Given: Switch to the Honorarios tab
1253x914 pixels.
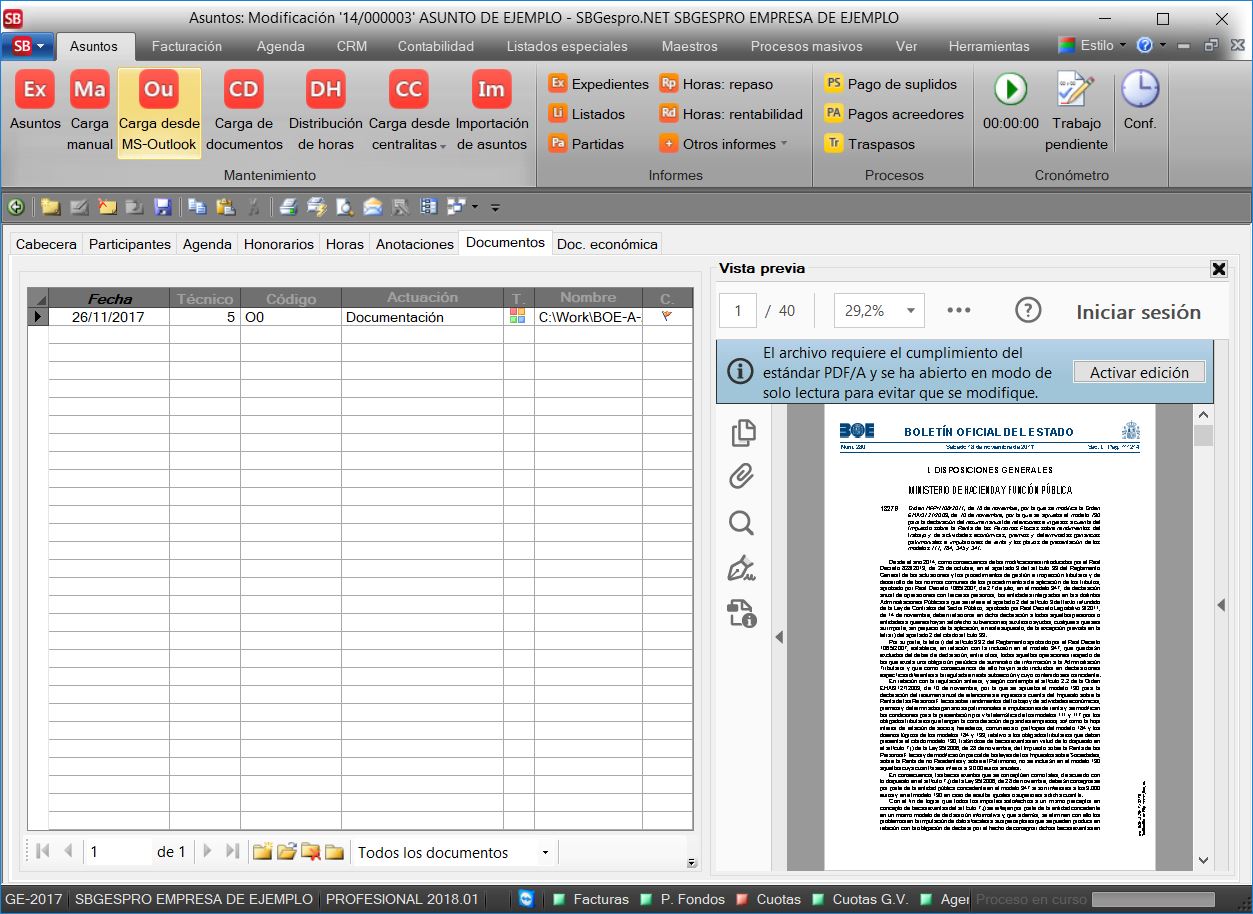Looking at the screenshot, I should point(279,244).
